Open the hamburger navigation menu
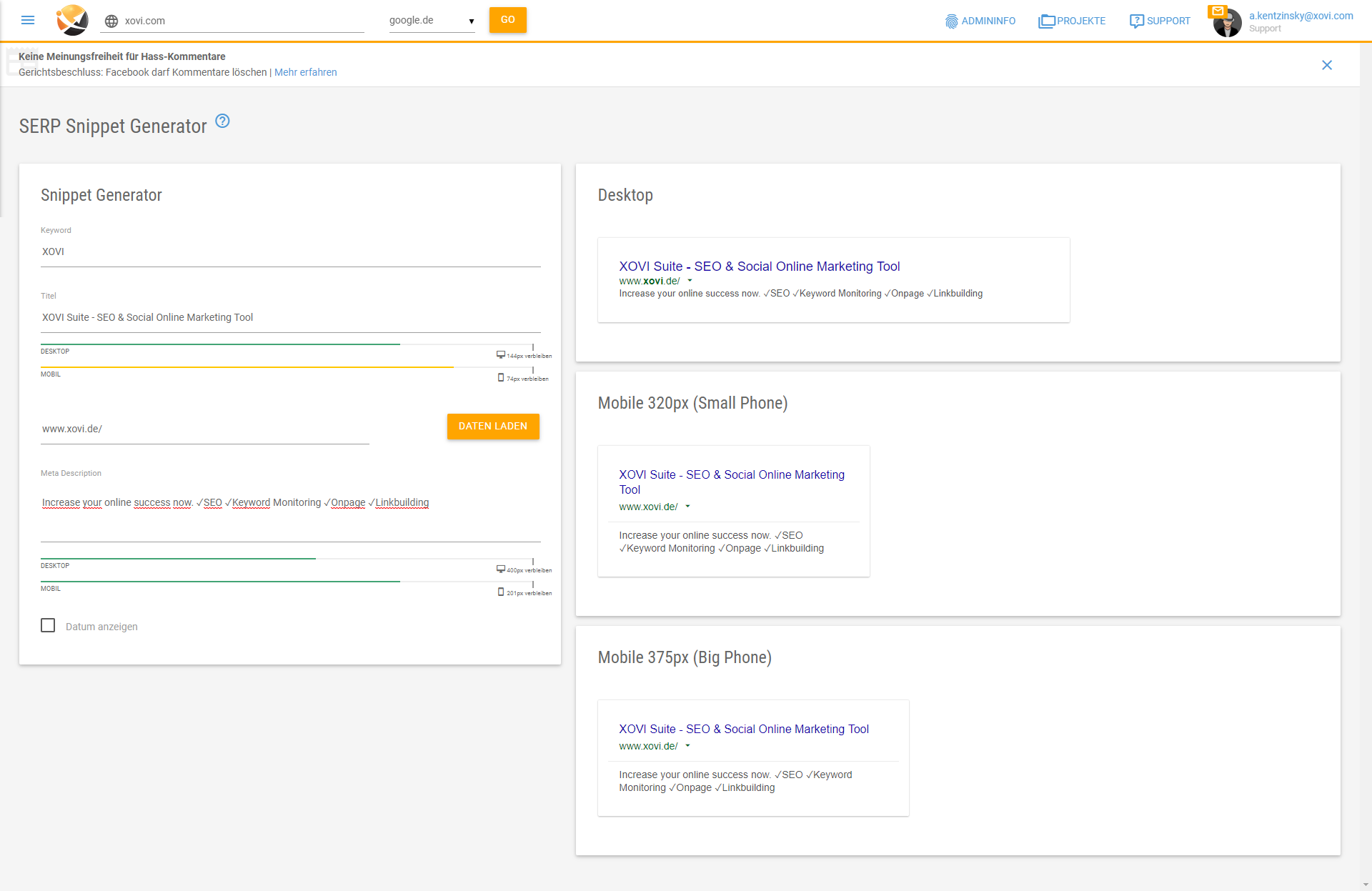This screenshot has width=1372, height=891. click(28, 20)
